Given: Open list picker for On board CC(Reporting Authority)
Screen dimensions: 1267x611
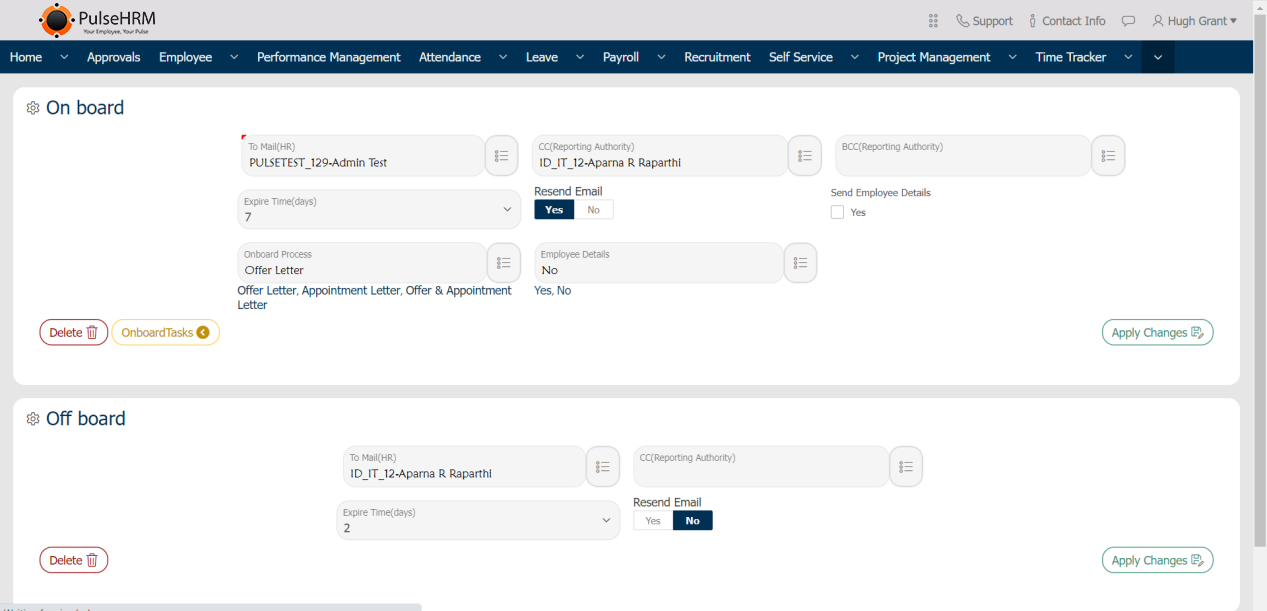Looking at the screenshot, I should point(804,156).
